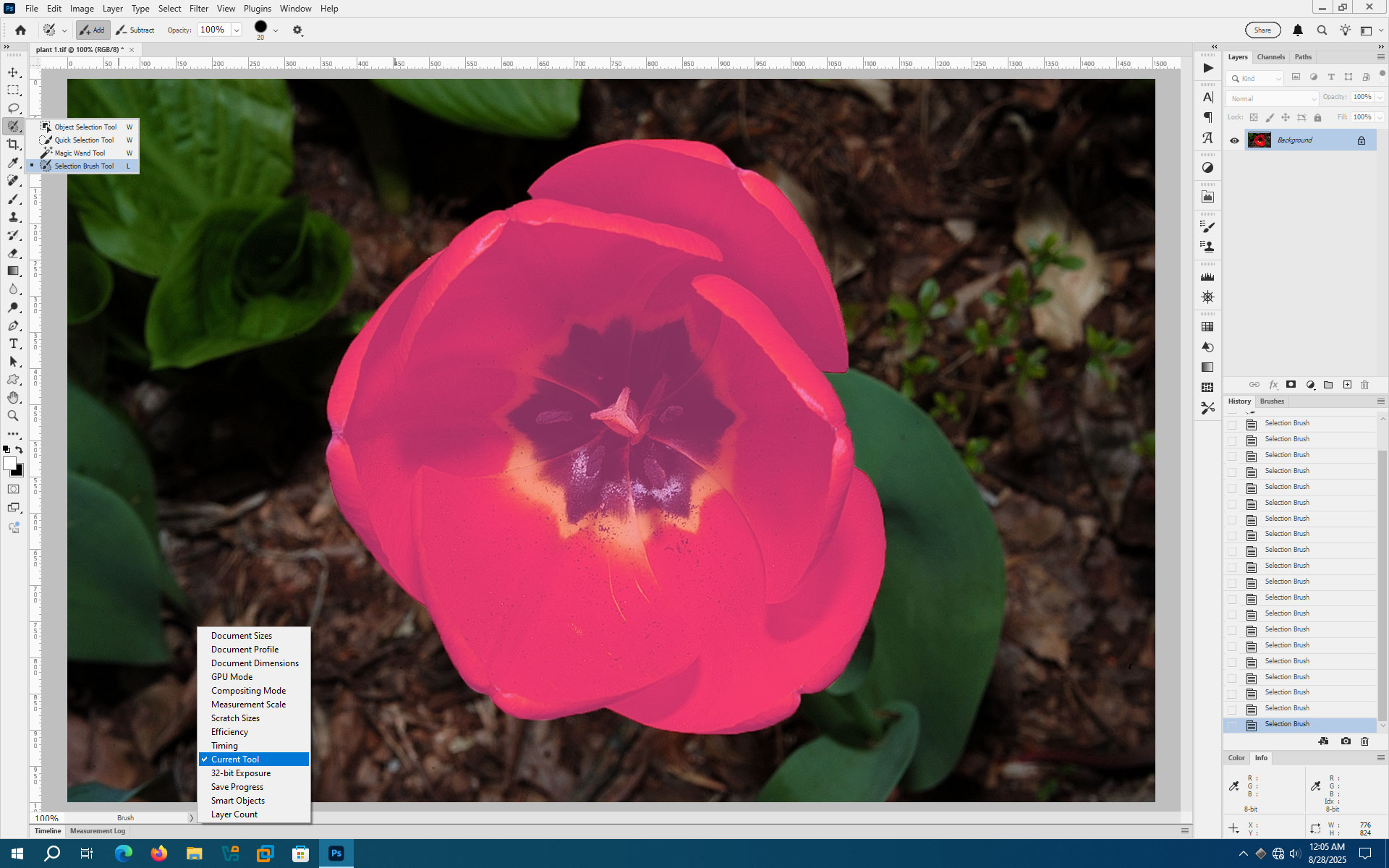Select the Clone Stamp tool

coord(13,217)
